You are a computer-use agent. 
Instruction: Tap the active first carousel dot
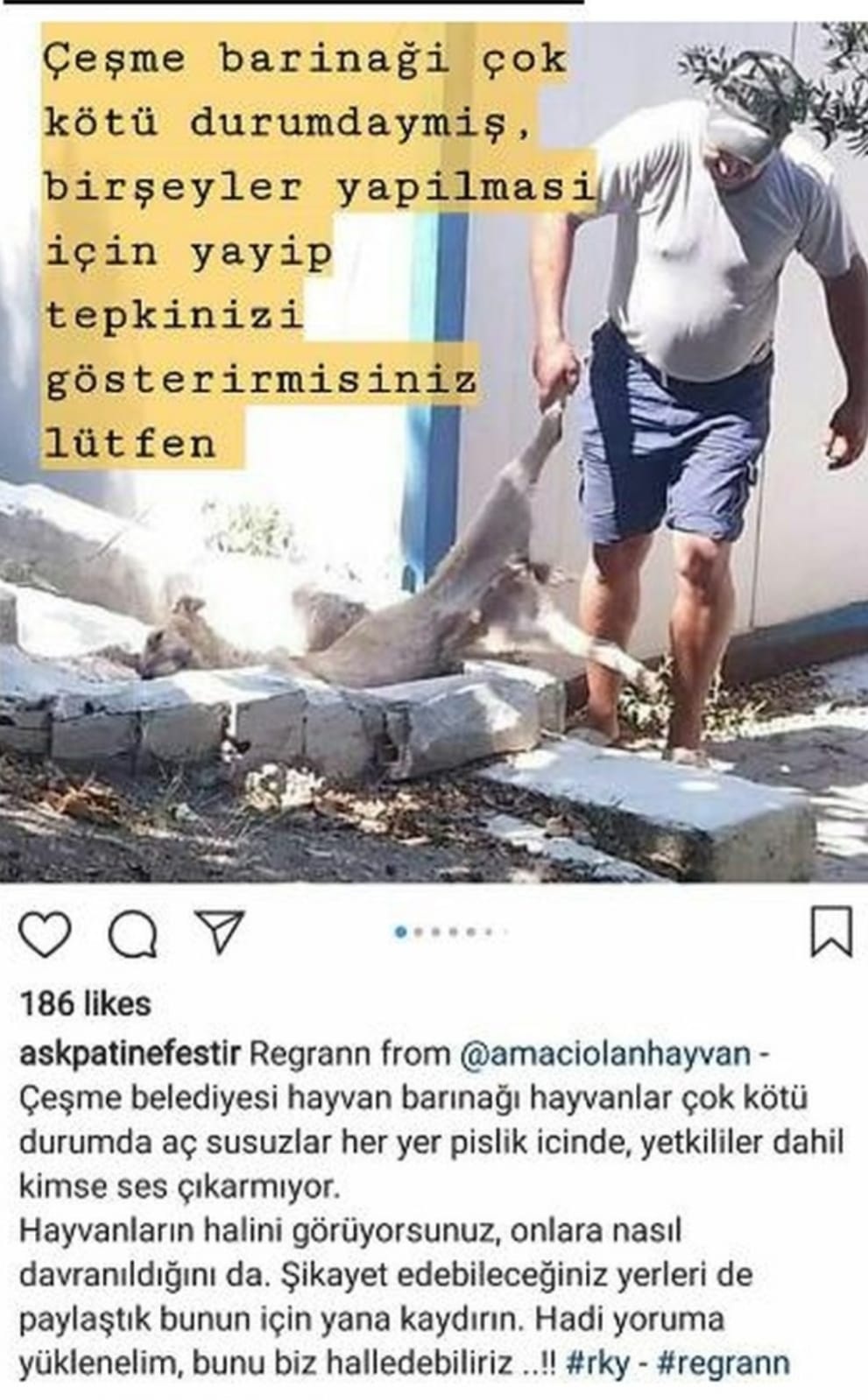click(400, 932)
